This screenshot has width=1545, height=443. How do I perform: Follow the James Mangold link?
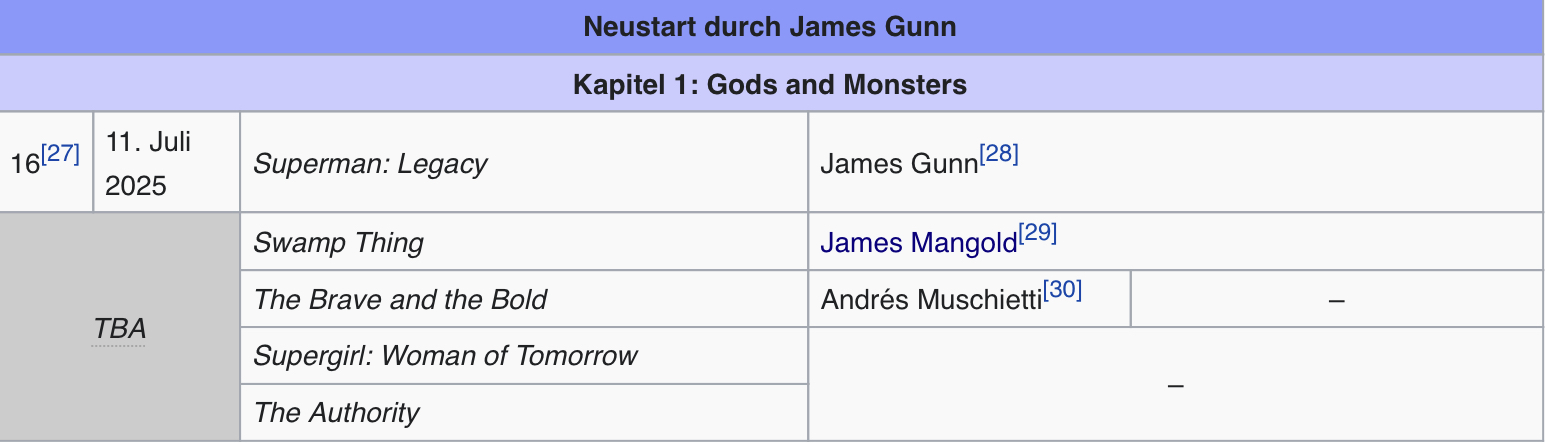pyautogui.click(x=919, y=243)
